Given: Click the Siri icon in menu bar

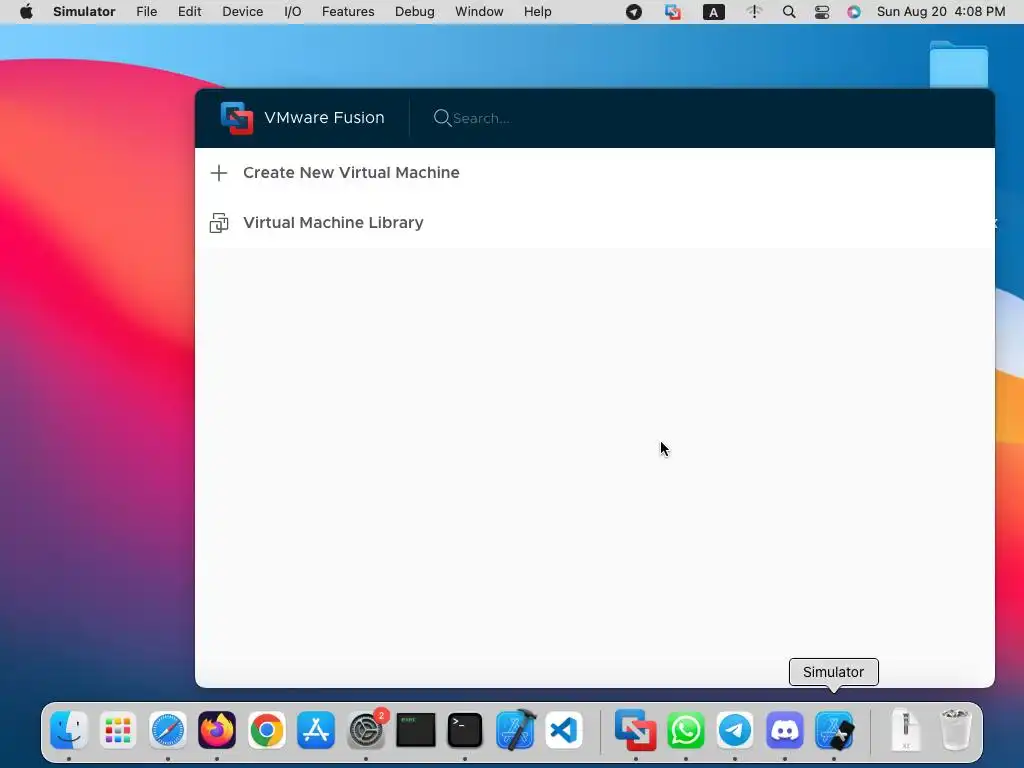Looking at the screenshot, I should click(x=854, y=12).
